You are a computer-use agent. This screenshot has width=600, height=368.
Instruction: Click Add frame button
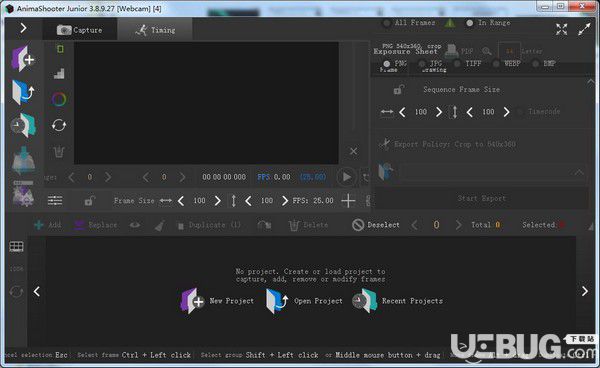48,225
